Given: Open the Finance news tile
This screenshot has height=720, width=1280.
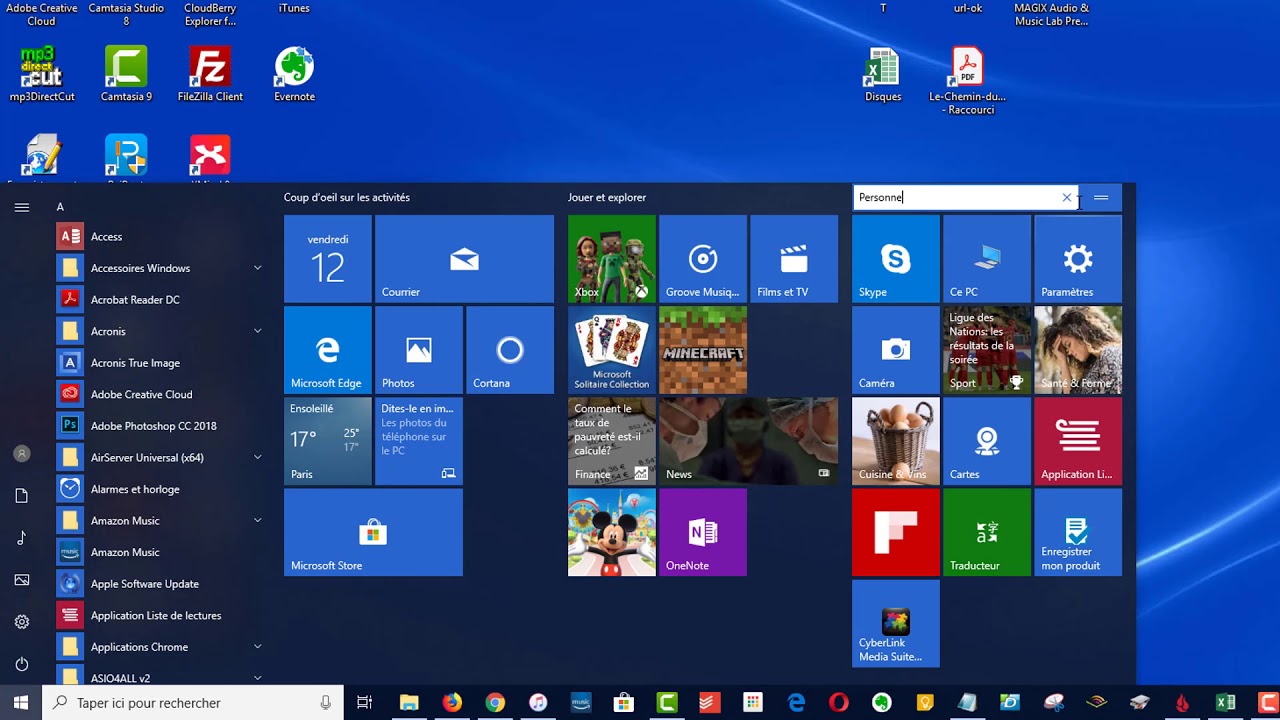Looking at the screenshot, I should pos(611,441).
